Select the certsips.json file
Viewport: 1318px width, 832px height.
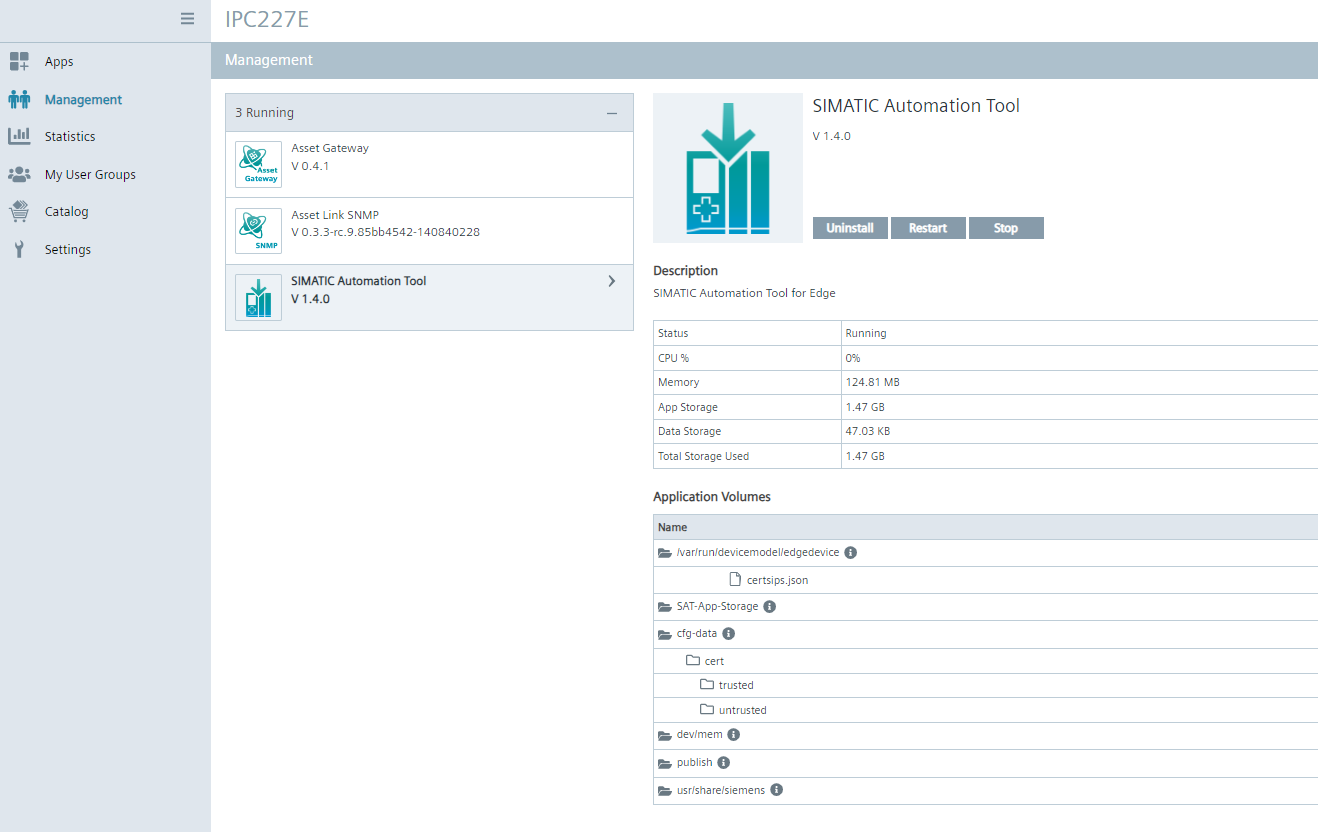776,580
